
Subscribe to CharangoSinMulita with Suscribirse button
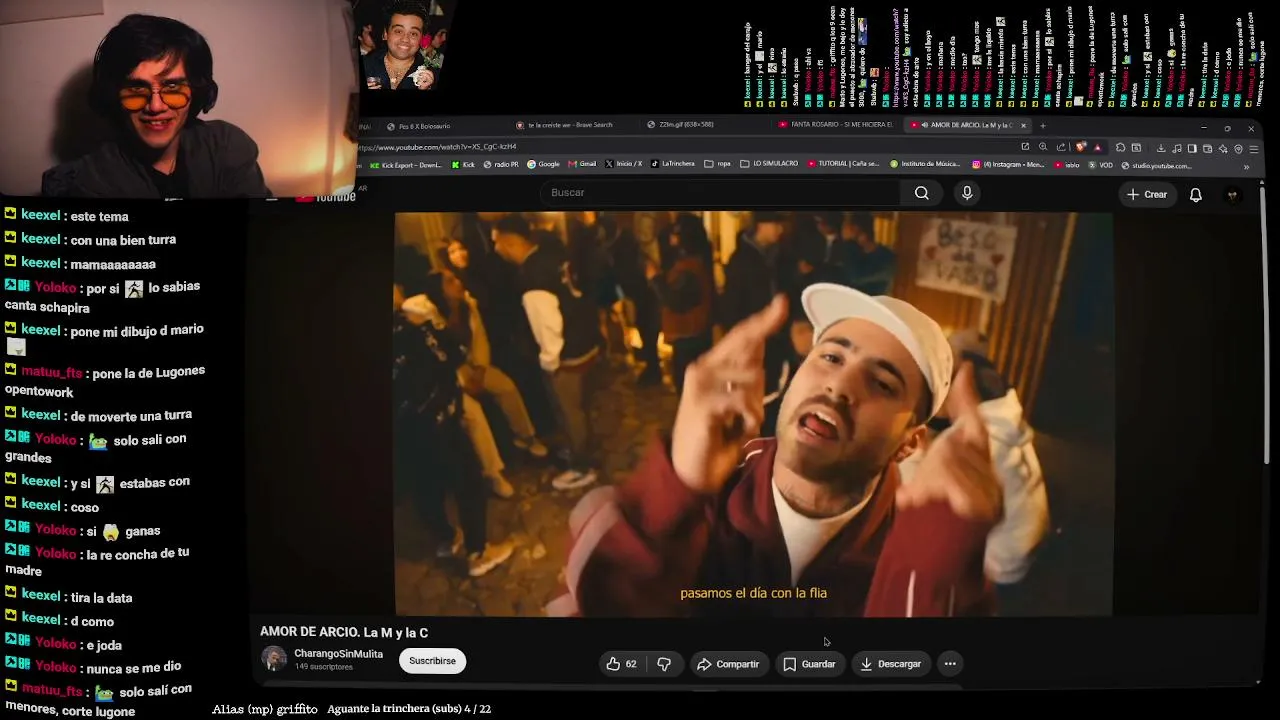point(432,661)
